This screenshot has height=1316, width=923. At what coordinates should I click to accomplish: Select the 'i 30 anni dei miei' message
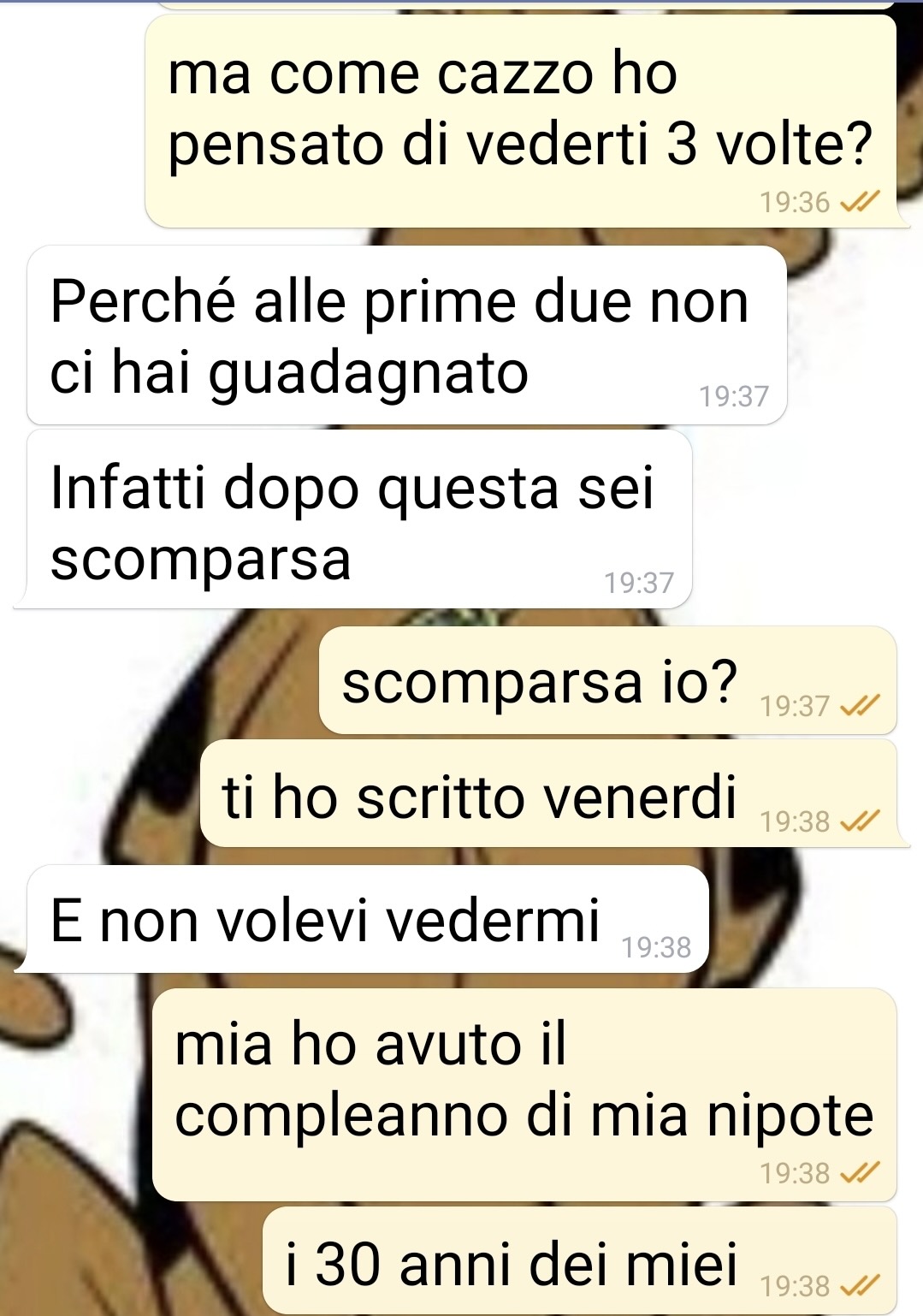pyautogui.click(x=579, y=1260)
